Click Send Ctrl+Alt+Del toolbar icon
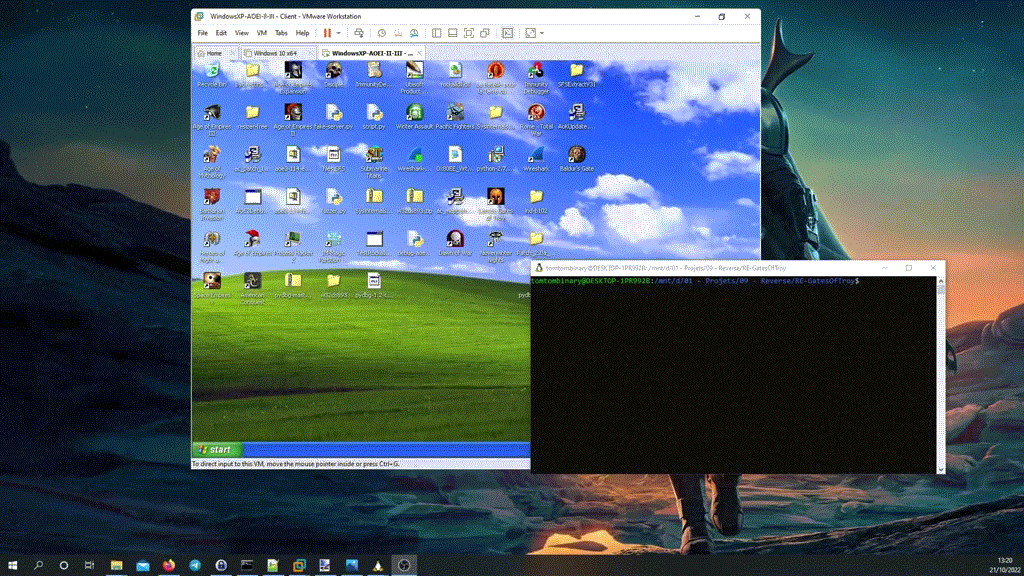The width and height of the screenshot is (1024, 576). click(x=359, y=33)
